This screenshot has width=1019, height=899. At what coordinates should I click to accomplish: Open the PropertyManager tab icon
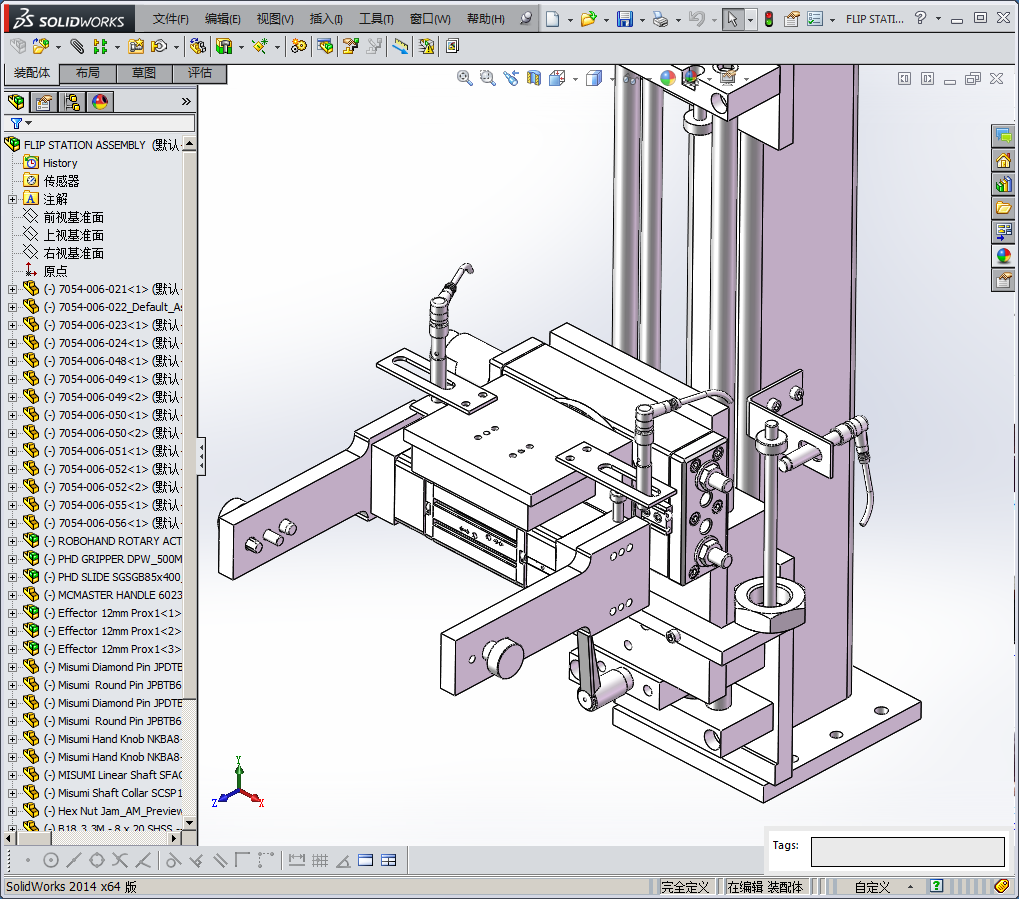click(44, 101)
